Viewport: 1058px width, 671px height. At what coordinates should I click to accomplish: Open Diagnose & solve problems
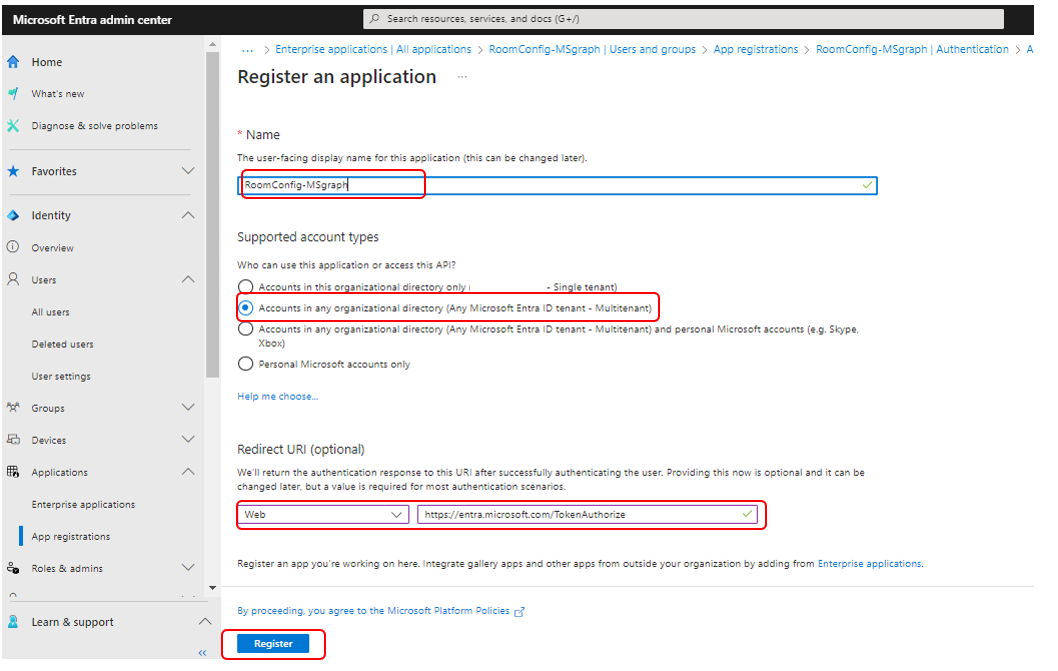click(94, 126)
